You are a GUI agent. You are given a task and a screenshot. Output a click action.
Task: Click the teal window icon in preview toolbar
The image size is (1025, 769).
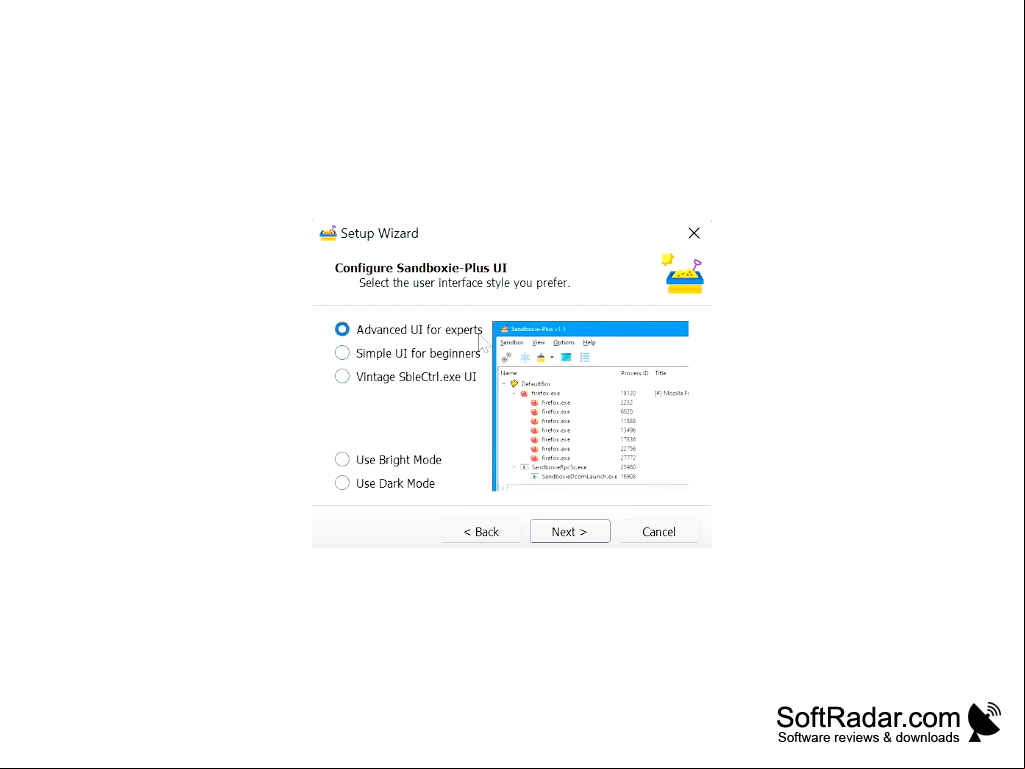point(566,357)
